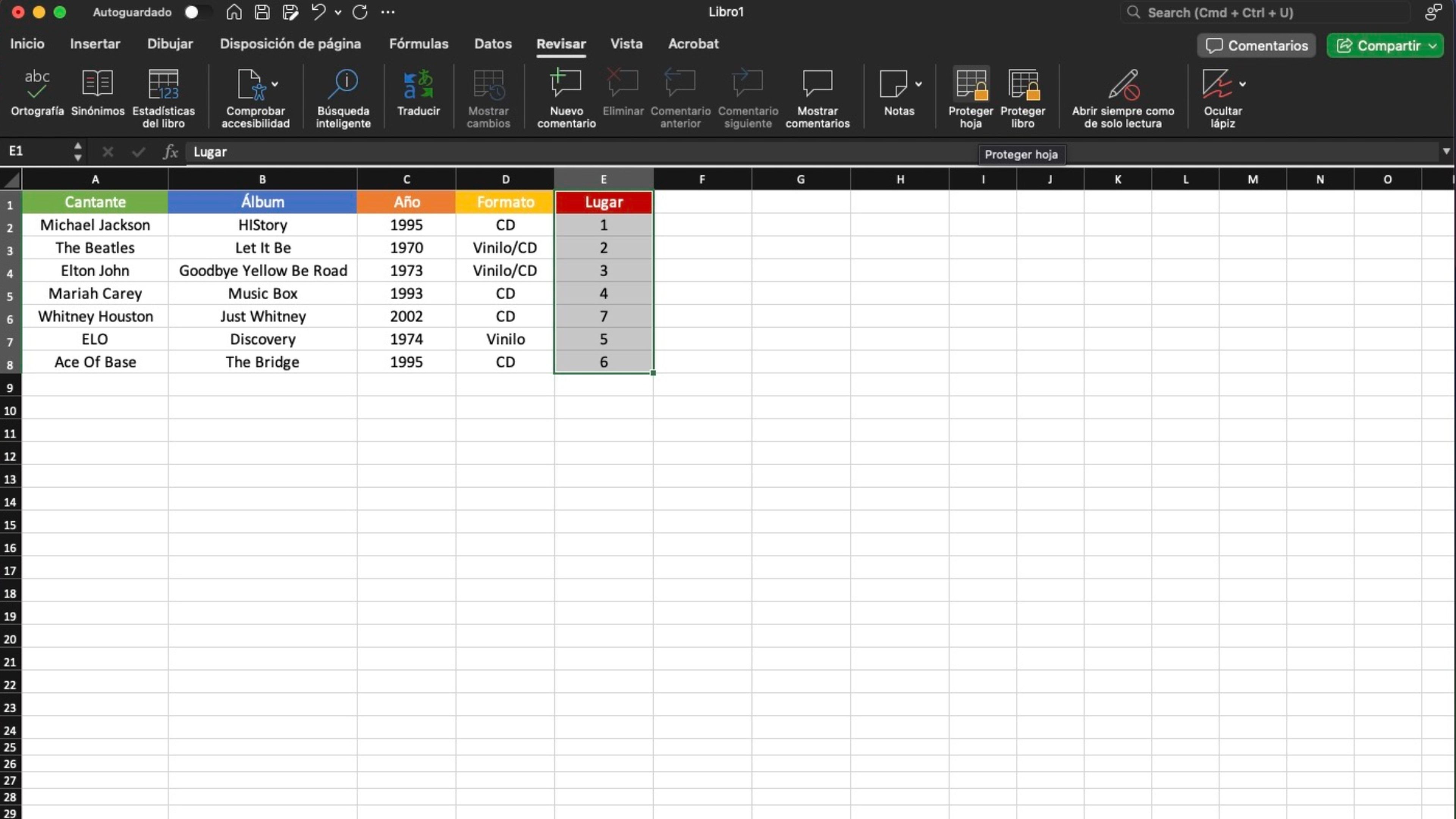Toggle the Autoguardado switch
This screenshot has width=1456, height=819.
click(198, 12)
